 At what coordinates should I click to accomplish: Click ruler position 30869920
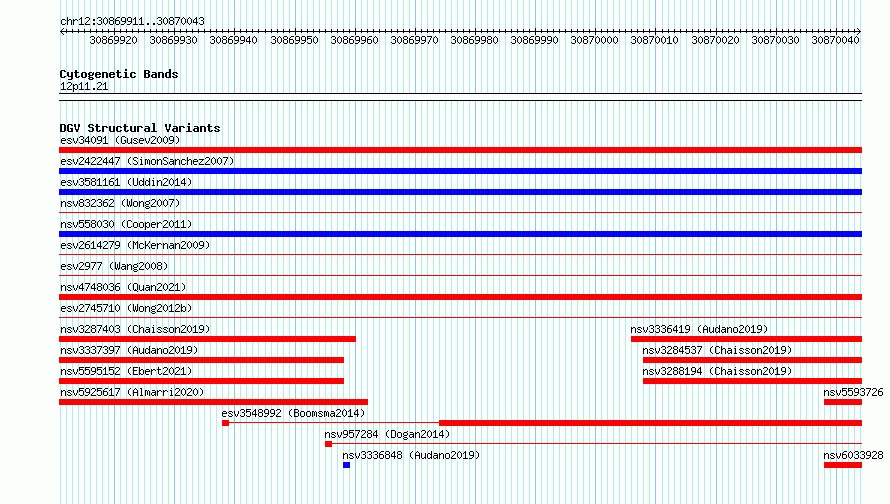[x=114, y=40]
